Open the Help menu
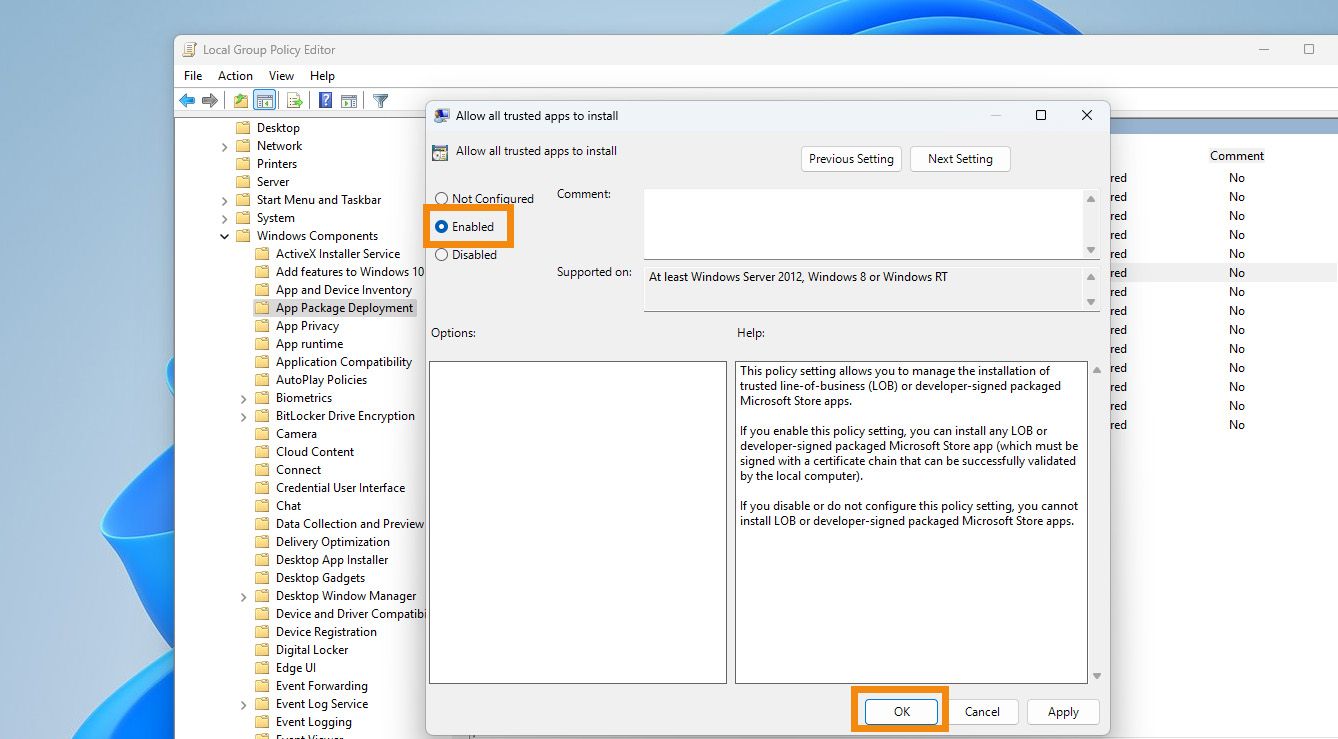Image resolution: width=1338 pixels, height=739 pixels. coord(322,76)
